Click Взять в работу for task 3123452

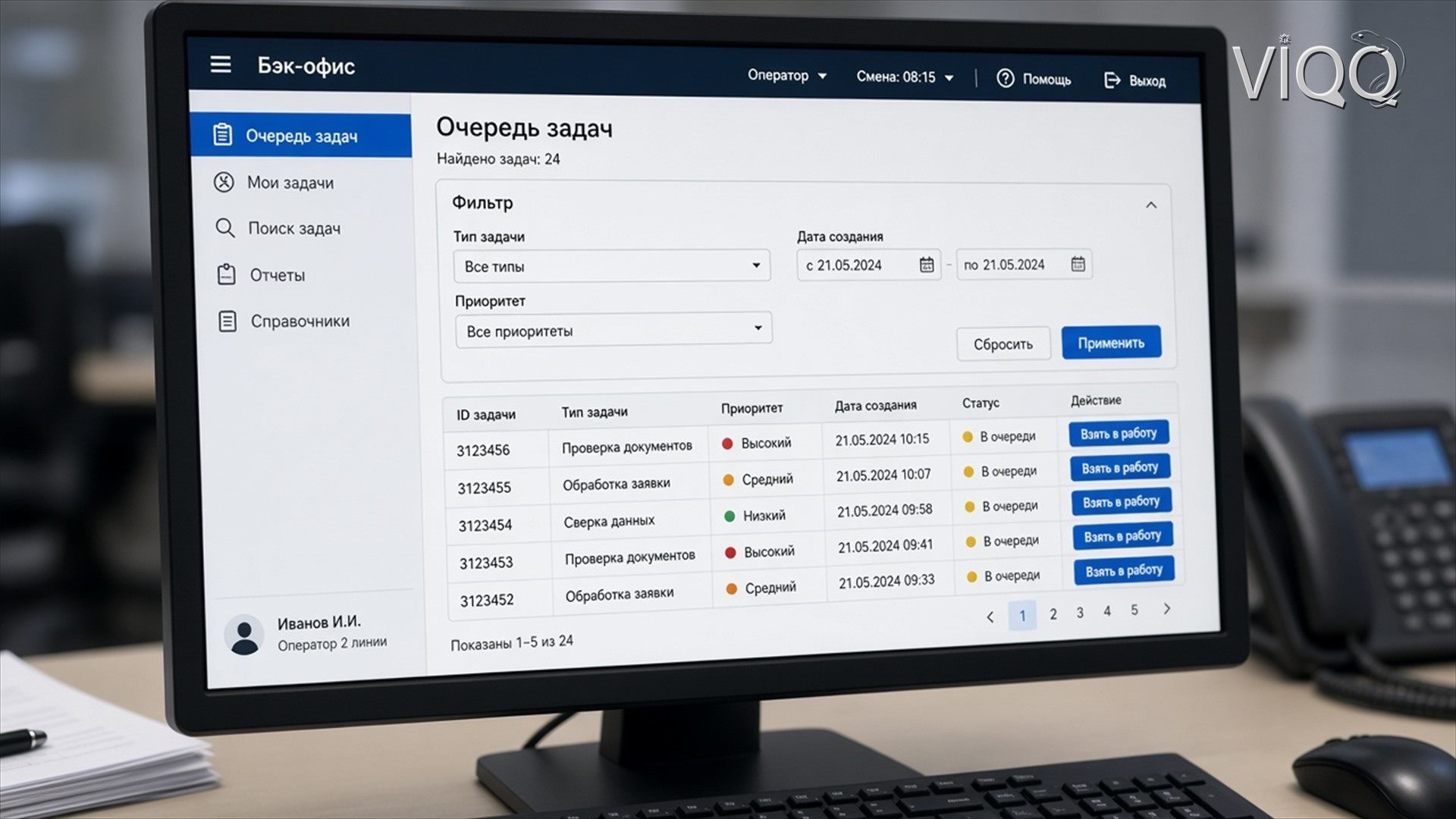(1124, 570)
